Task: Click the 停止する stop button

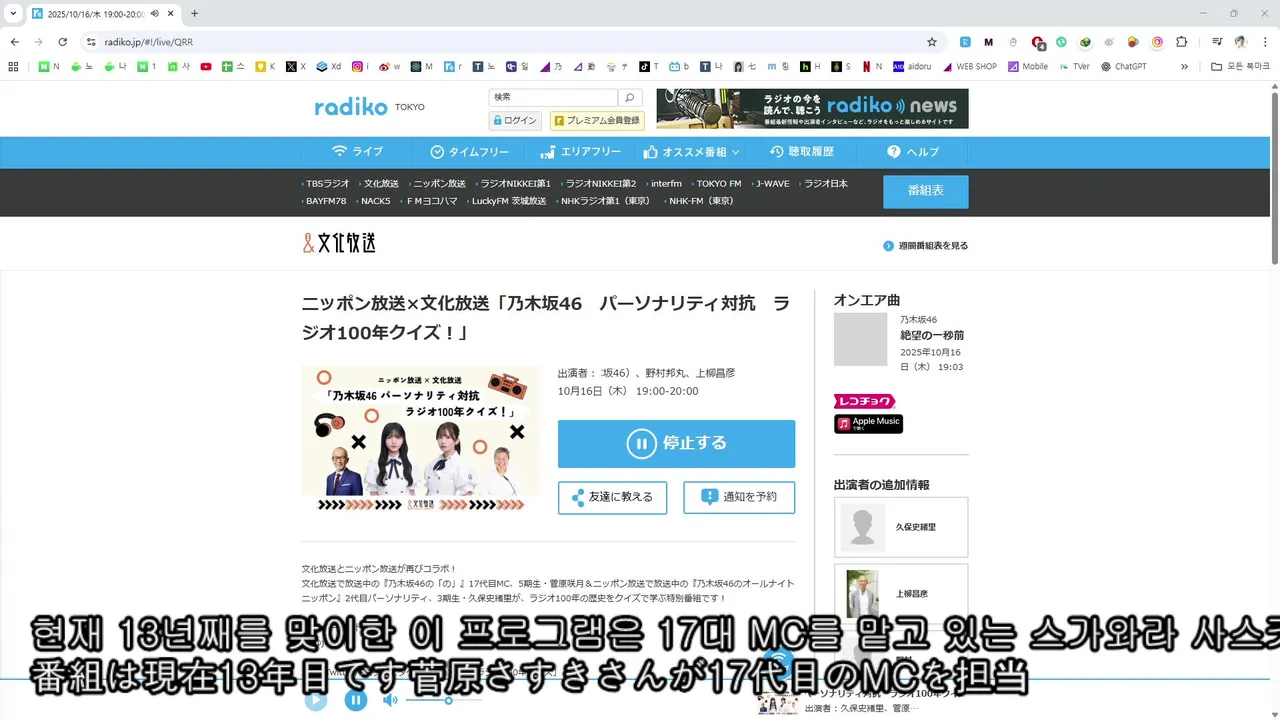Action: pos(676,444)
